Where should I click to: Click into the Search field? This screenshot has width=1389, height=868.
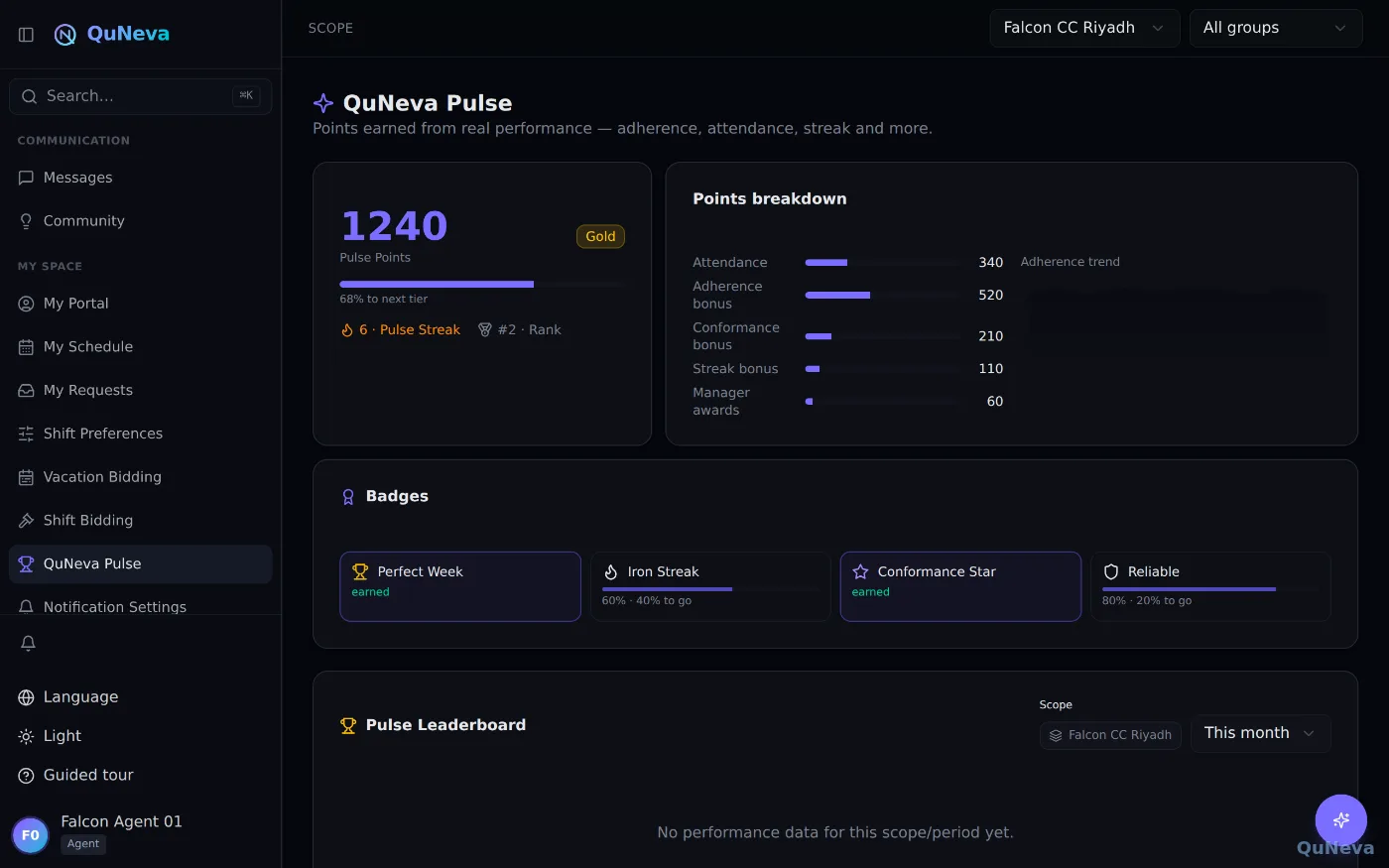[x=140, y=96]
